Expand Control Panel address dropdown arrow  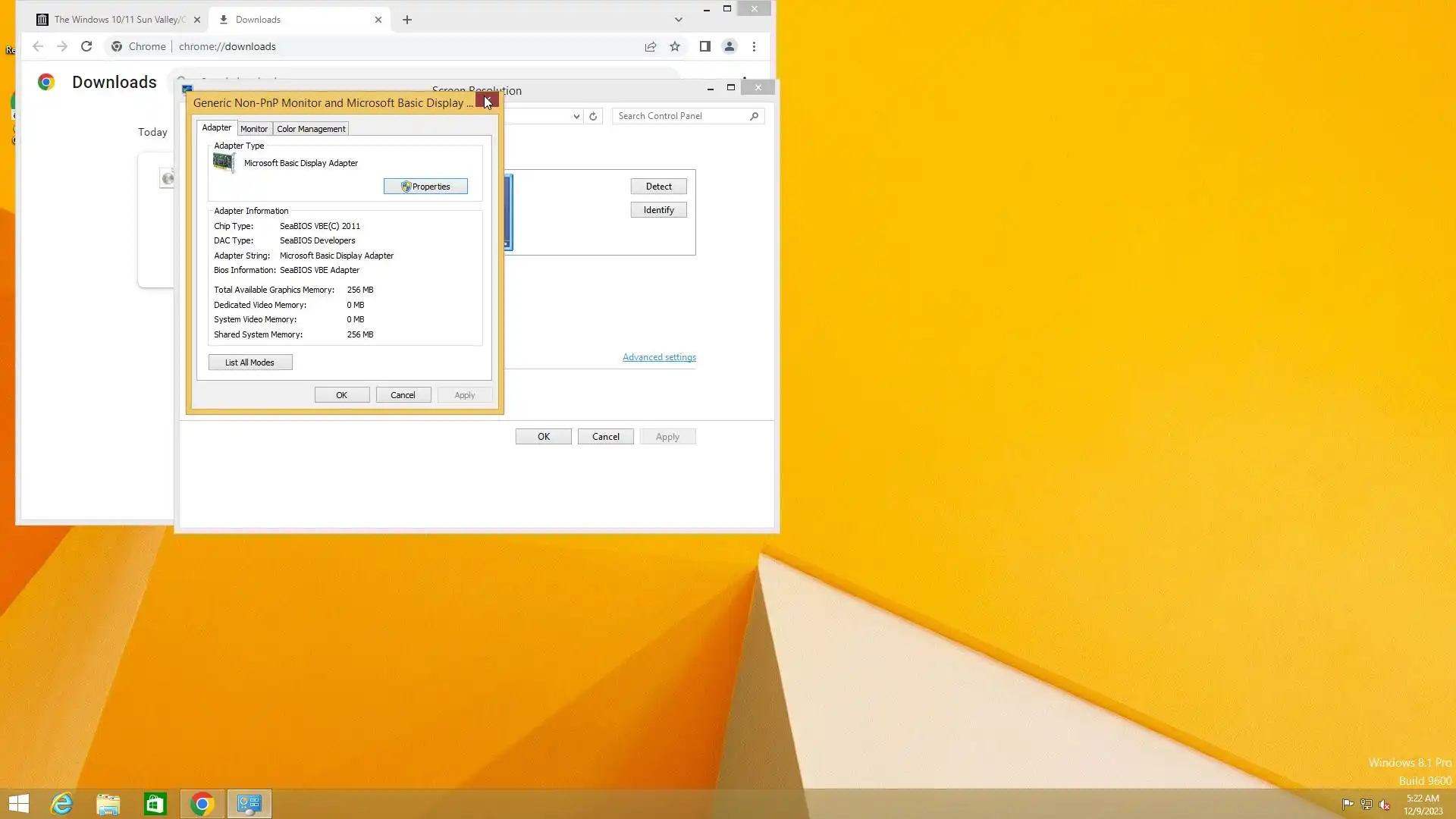[576, 116]
